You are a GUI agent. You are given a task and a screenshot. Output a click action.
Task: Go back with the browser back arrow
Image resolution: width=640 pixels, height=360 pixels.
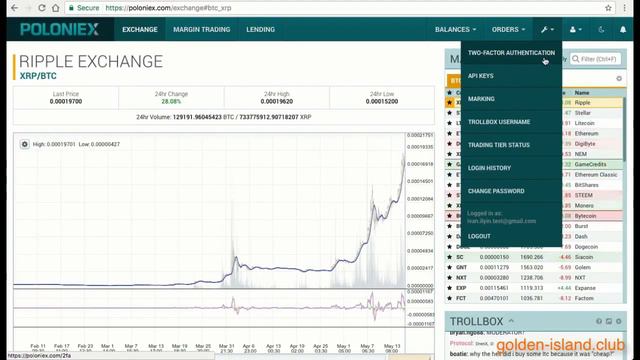point(14,8)
